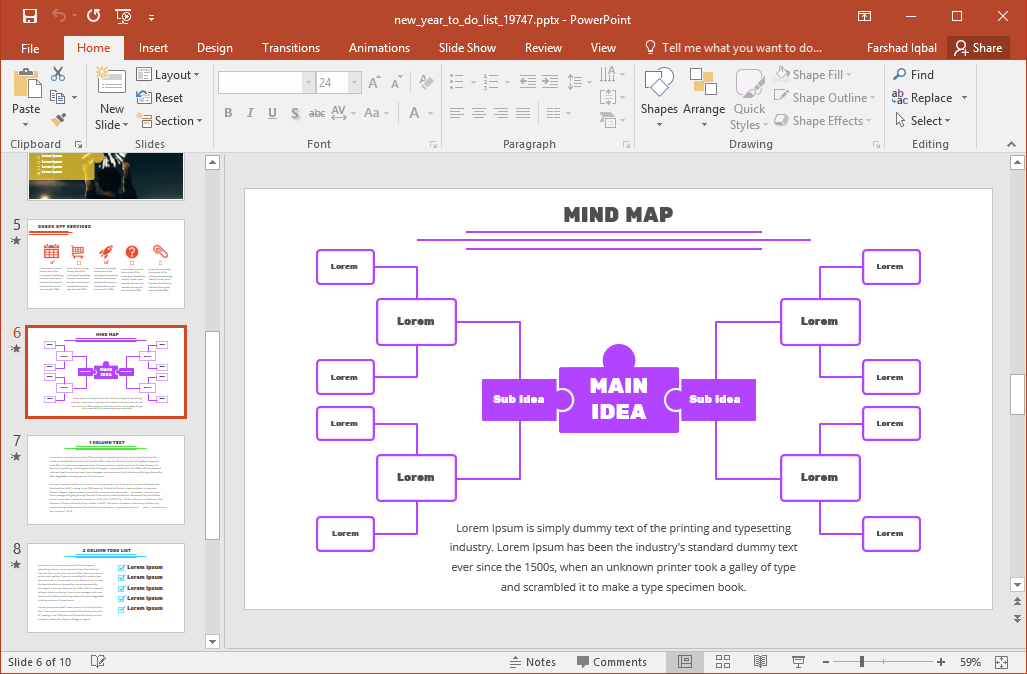Open the font size dropdown
The width and height of the screenshot is (1027, 674).
pyautogui.click(x=352, y=83)
